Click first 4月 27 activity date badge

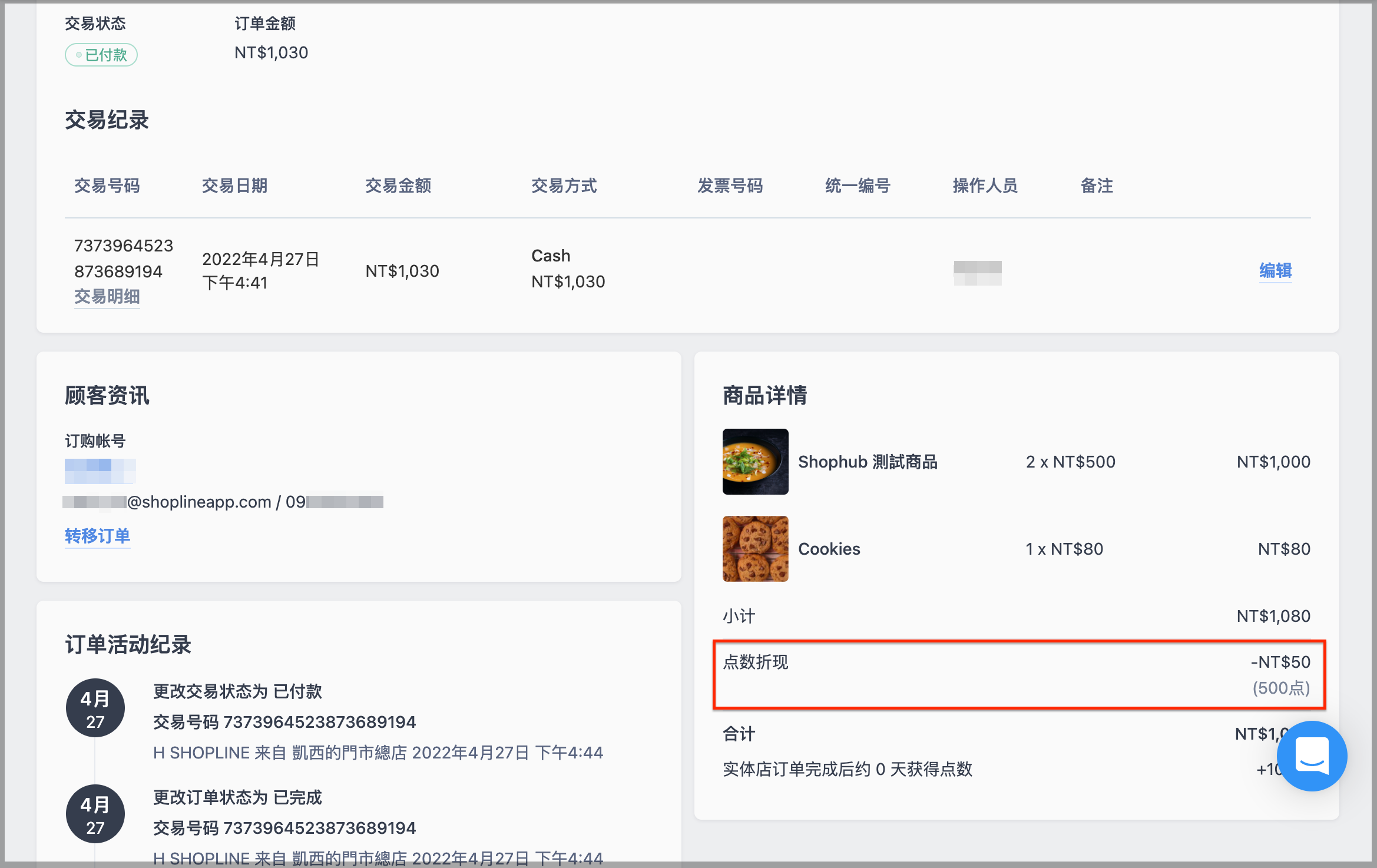pyautogui.click(x=95, y=708)
